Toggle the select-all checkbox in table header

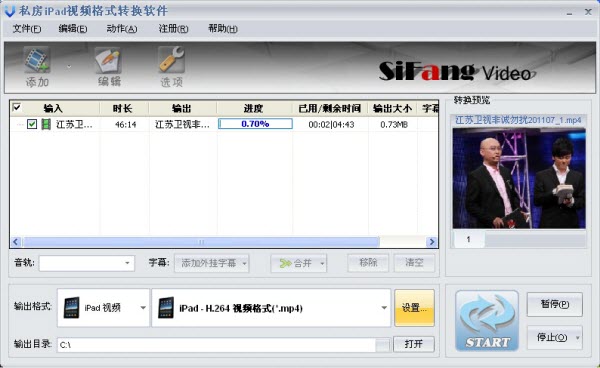tap(17, 107)
